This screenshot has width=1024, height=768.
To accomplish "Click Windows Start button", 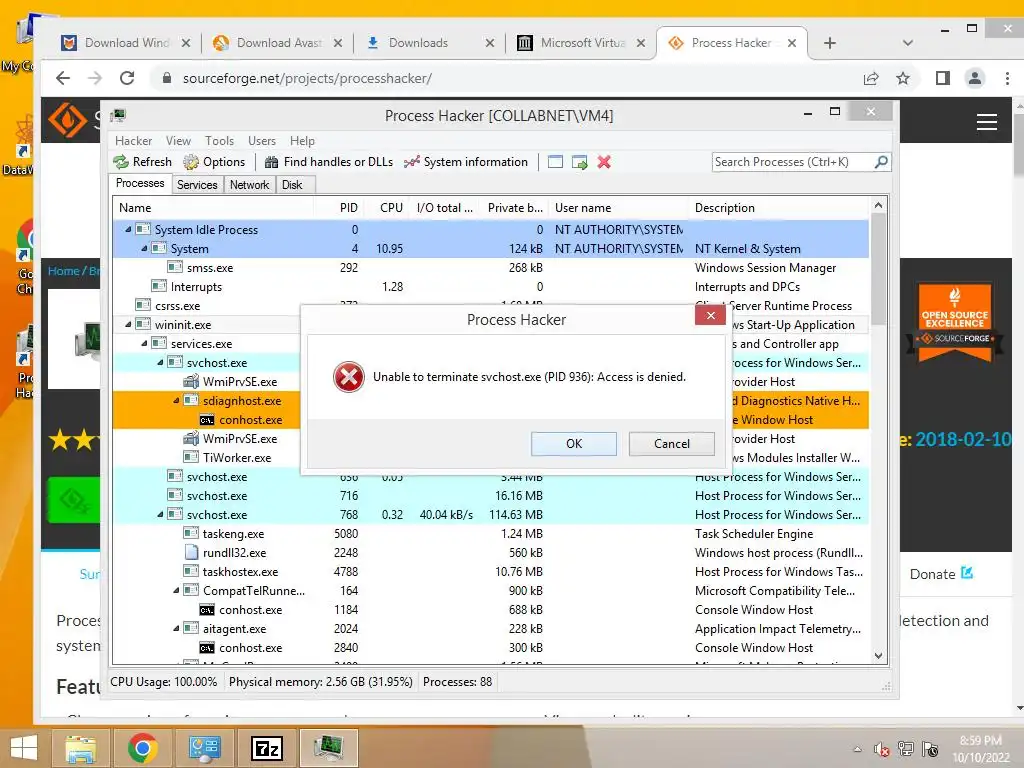I will [x=24, y=748].
